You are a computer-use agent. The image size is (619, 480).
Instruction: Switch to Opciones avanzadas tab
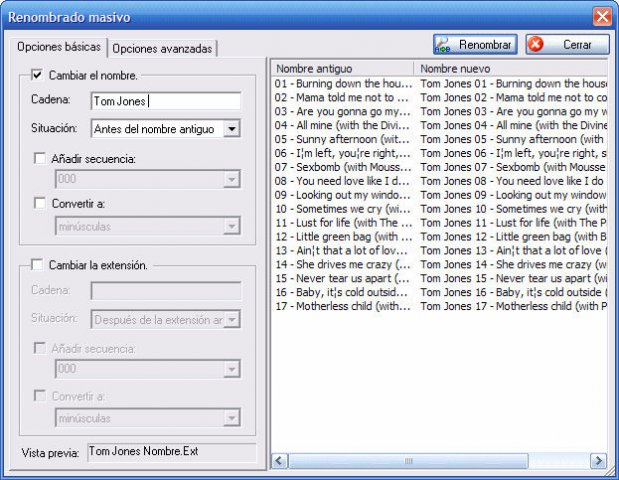162,49
